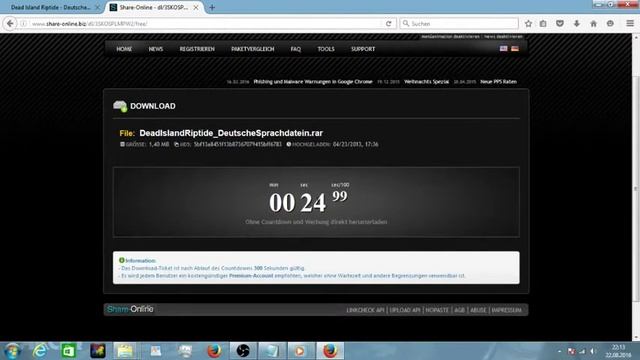Open ABUSE footer link
Image resolution: width=640 pixels, height=360 pixels.
point(478,310)
